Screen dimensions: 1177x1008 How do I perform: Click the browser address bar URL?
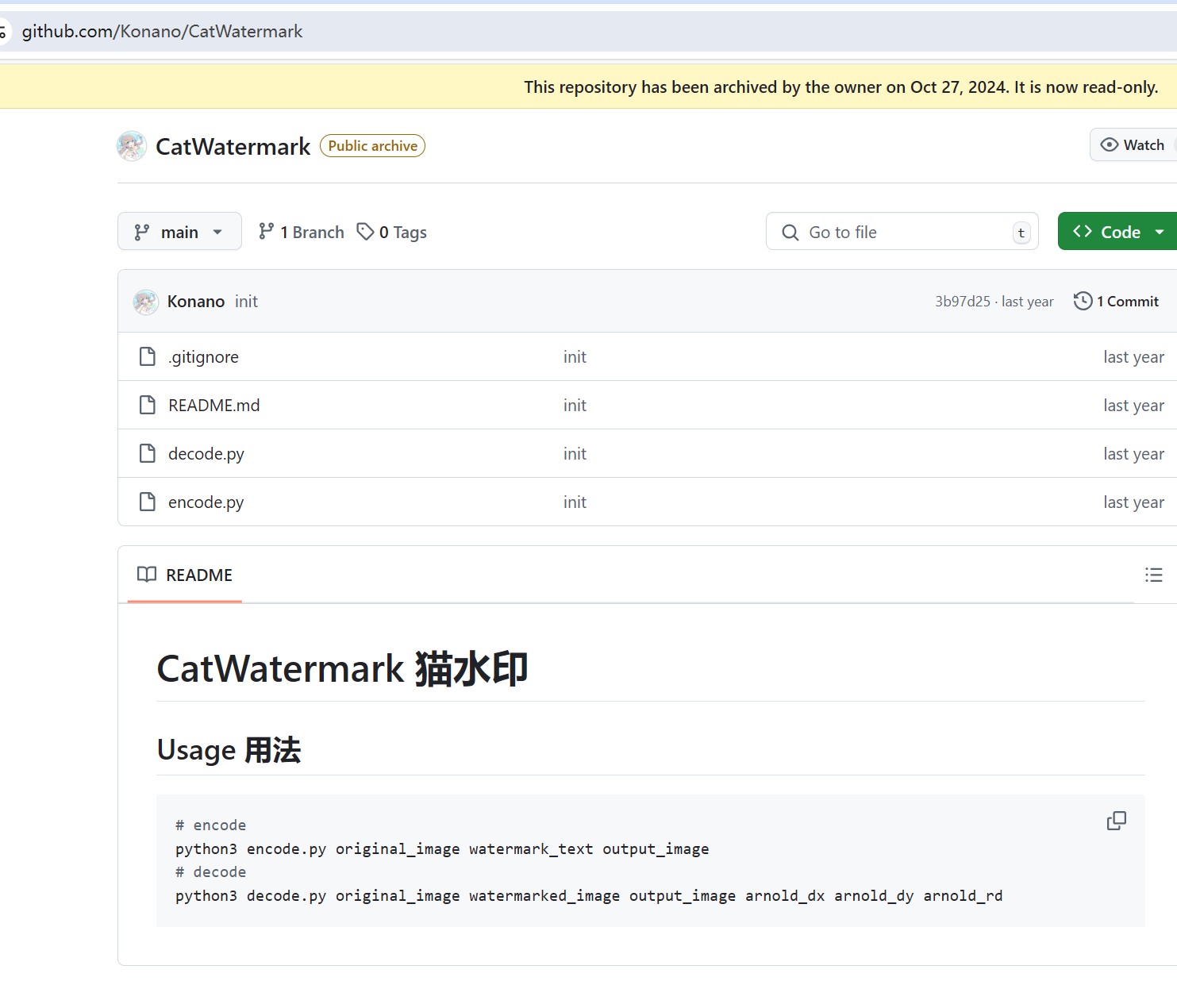(x=163, y=32)
